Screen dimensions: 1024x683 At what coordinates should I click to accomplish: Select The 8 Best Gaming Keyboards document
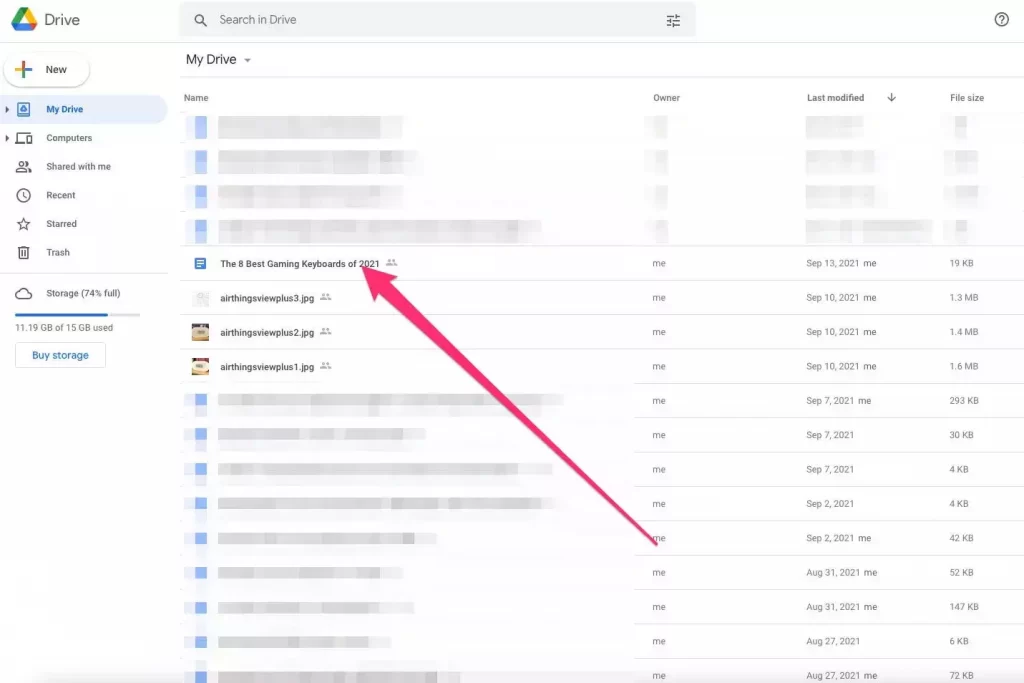click(299, 264)
